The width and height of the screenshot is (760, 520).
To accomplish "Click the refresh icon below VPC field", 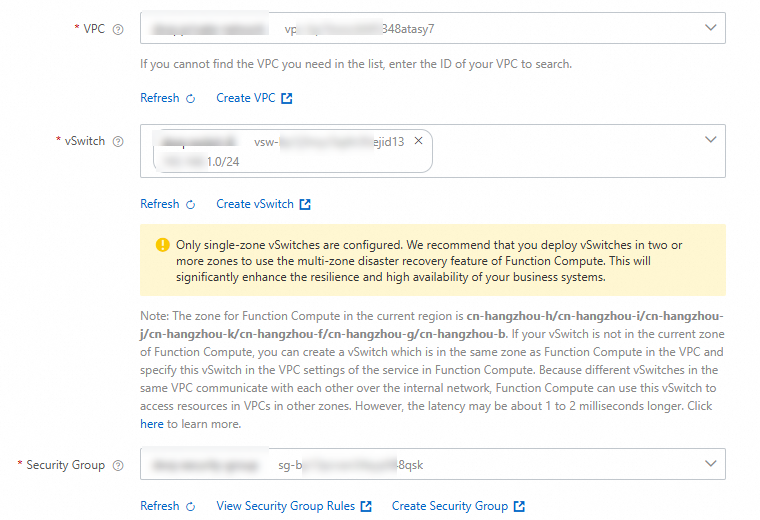I will (190, 98).
